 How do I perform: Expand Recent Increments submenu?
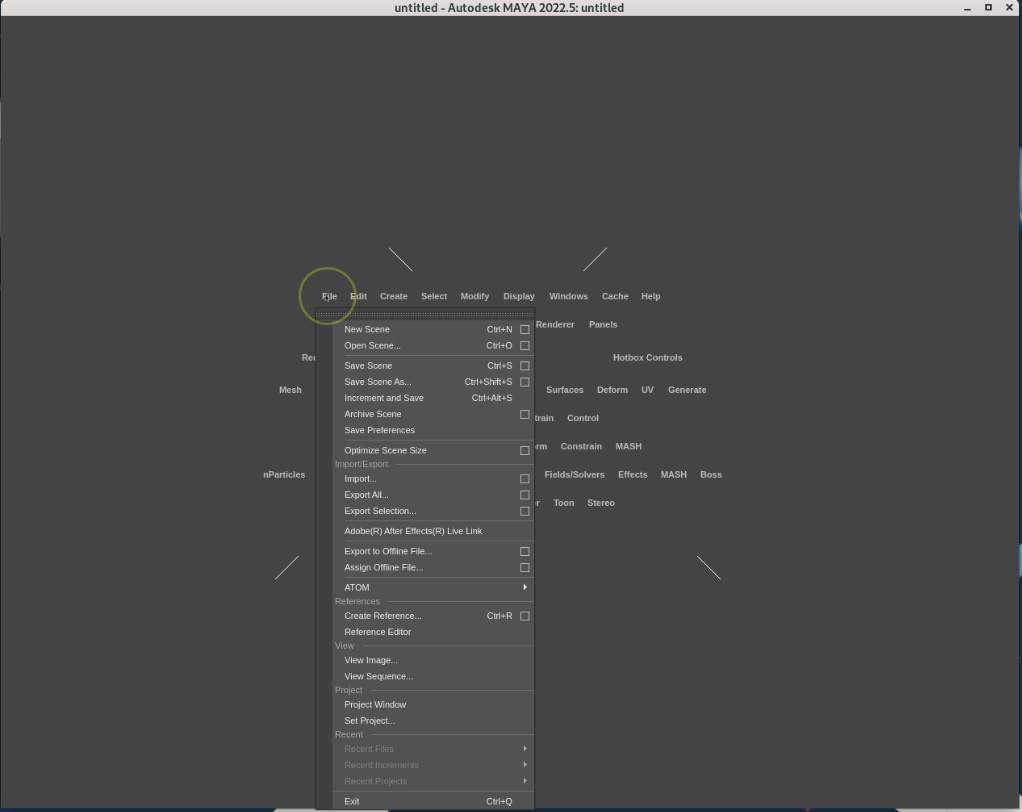coord(433,766)
